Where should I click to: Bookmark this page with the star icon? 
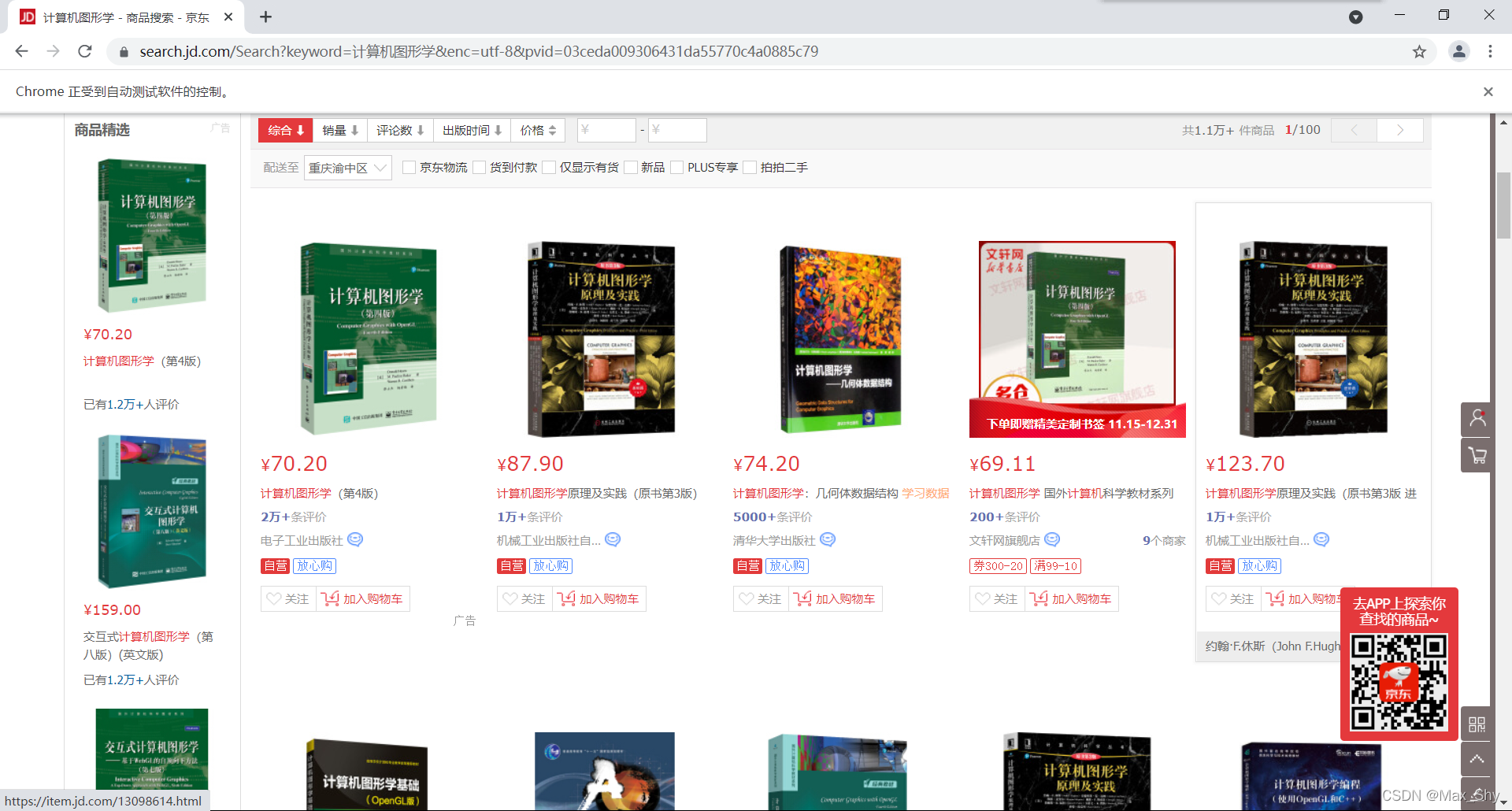(x=1419, y=51)
